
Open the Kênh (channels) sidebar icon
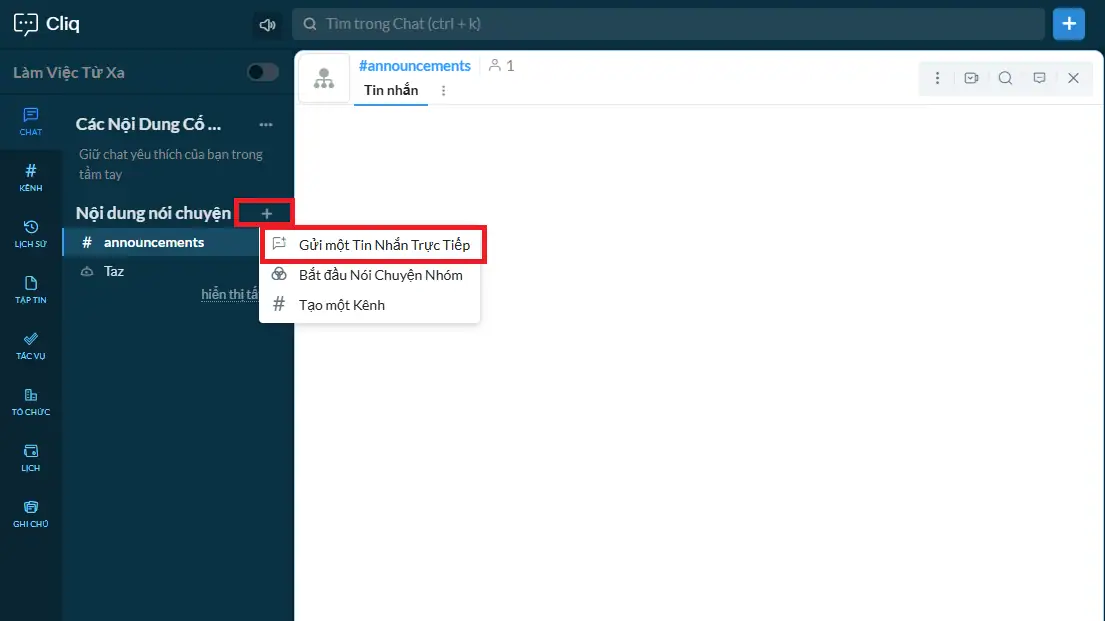(x=31, y=177)
